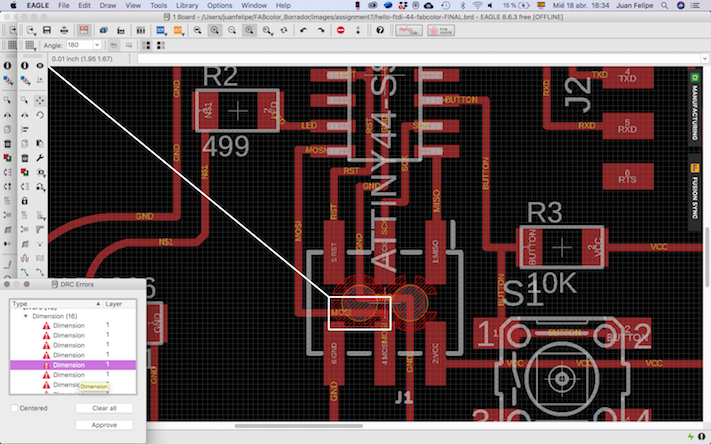Open the Angle dropdown arrow

pos(97,45)
